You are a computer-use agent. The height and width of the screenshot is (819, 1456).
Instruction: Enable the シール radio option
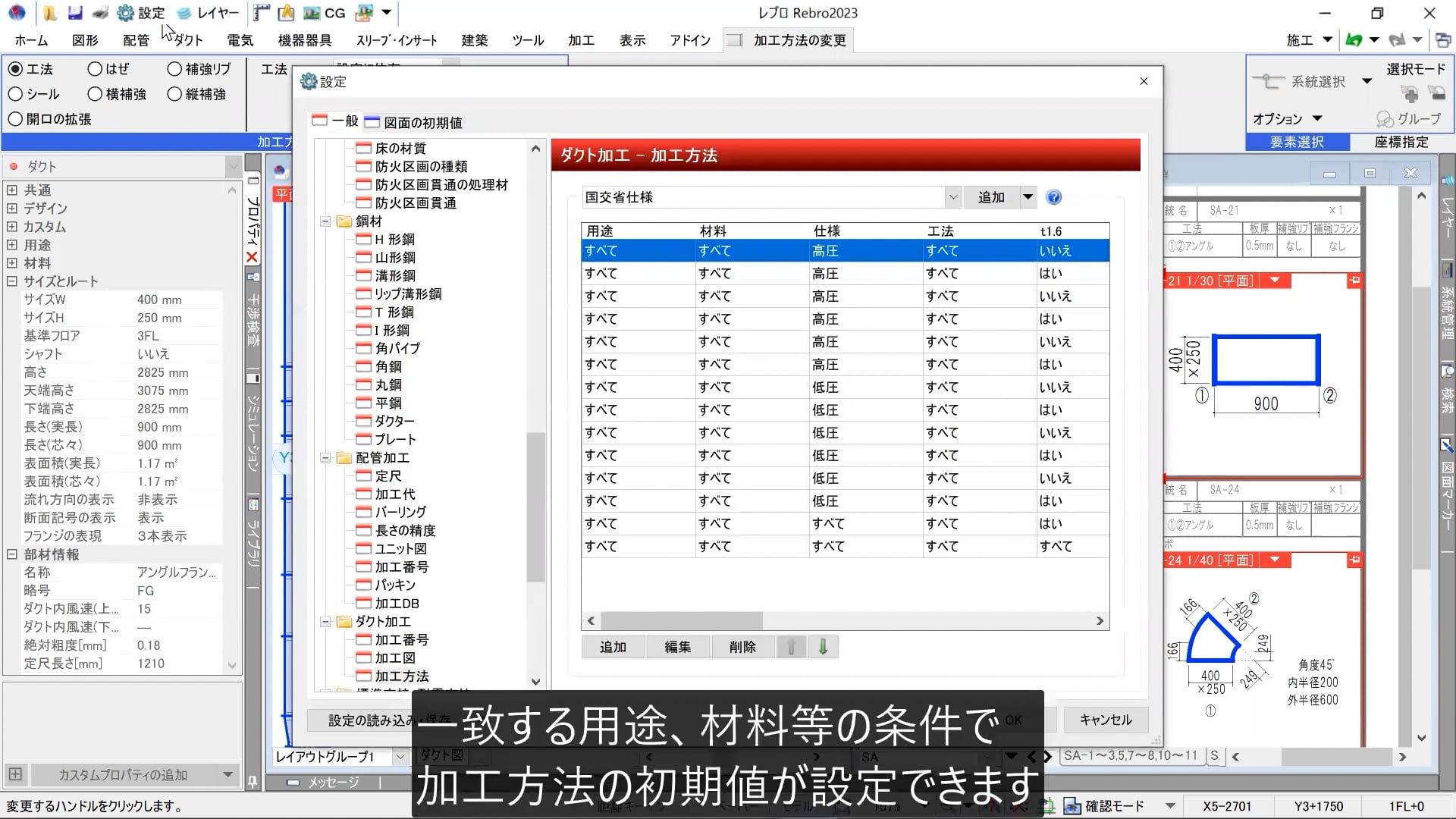[x=17, y=94]
